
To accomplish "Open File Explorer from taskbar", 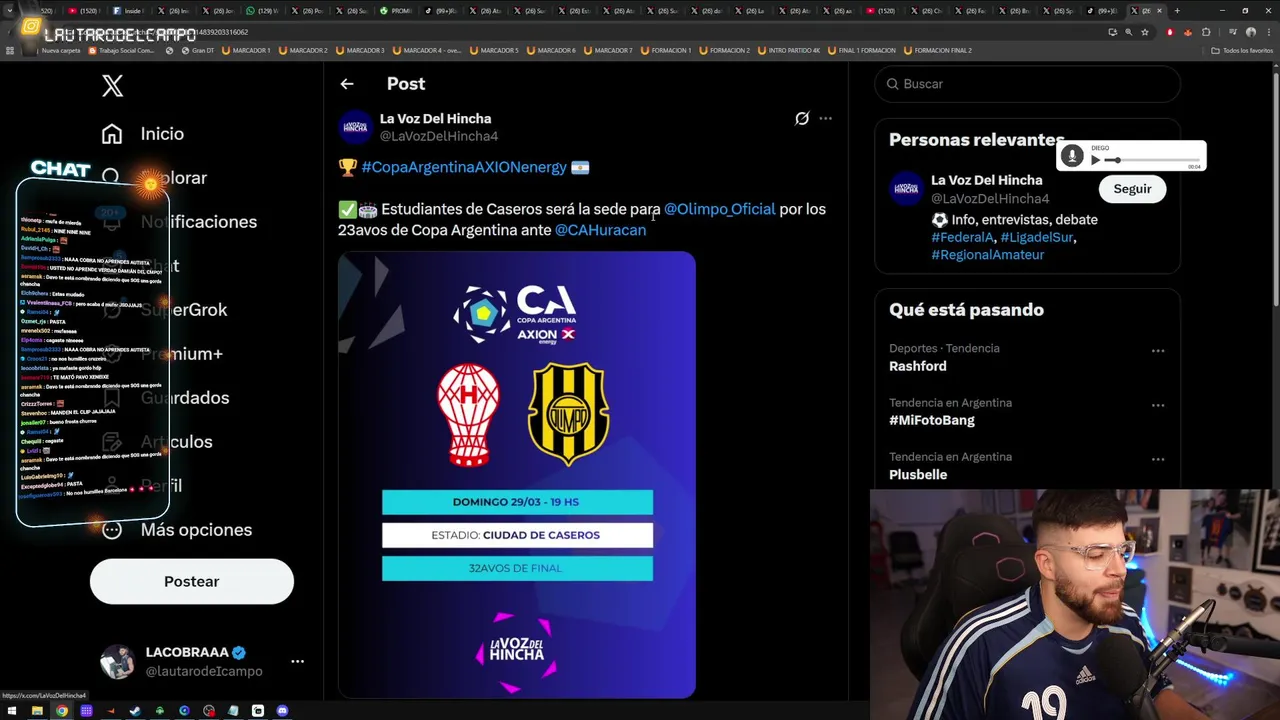I will (37, 711).
